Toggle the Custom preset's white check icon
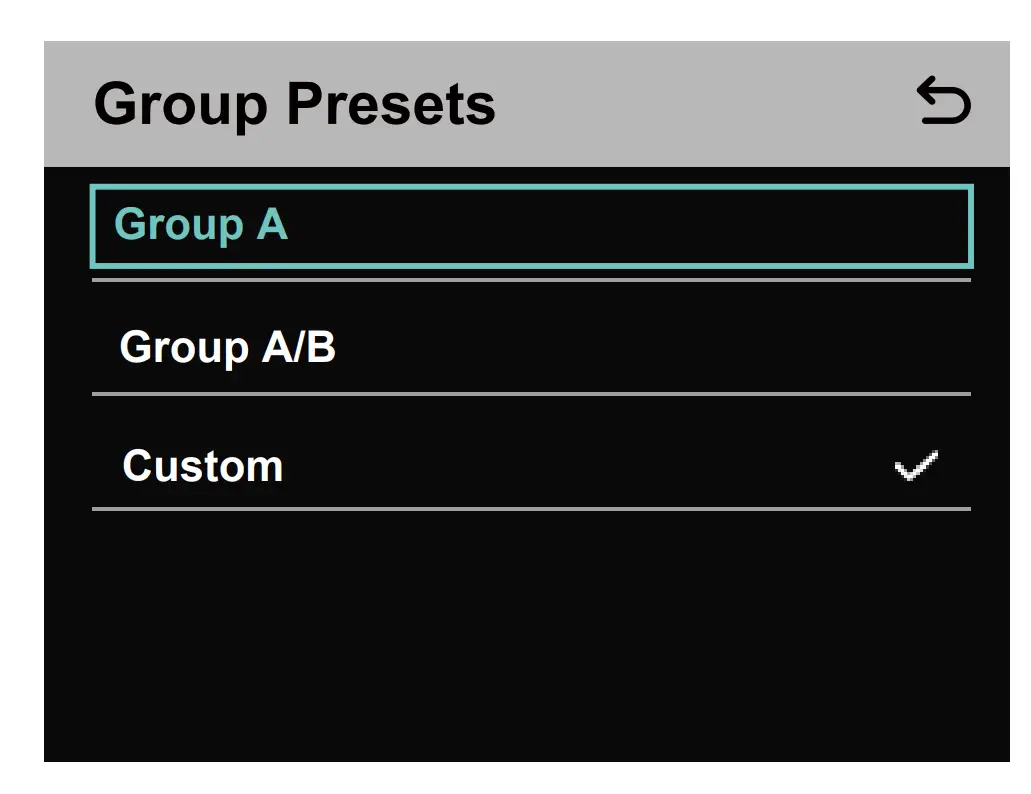1031x794 pixels. click(916, 466)
